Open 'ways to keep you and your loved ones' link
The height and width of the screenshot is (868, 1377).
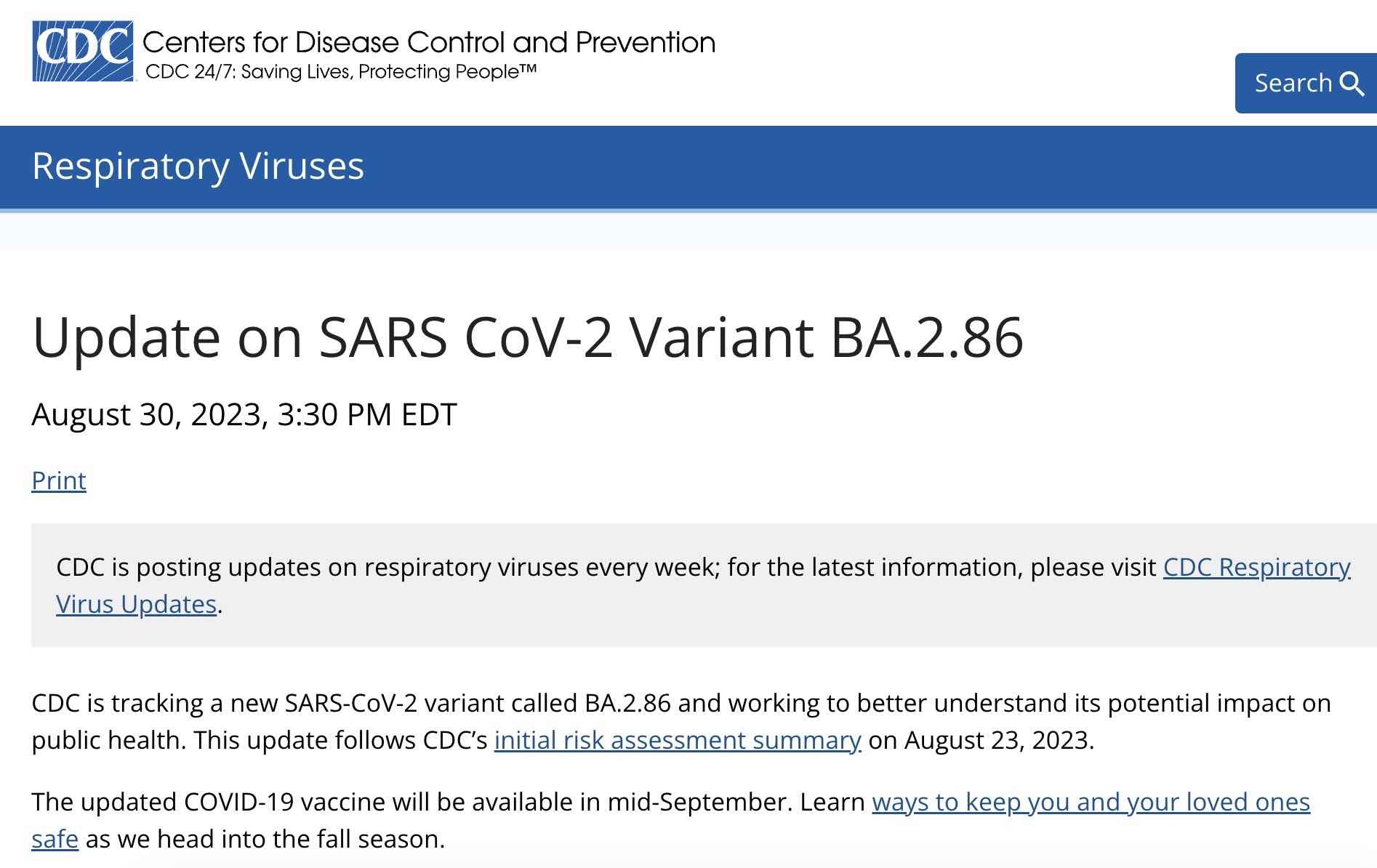pos(1091,802)
